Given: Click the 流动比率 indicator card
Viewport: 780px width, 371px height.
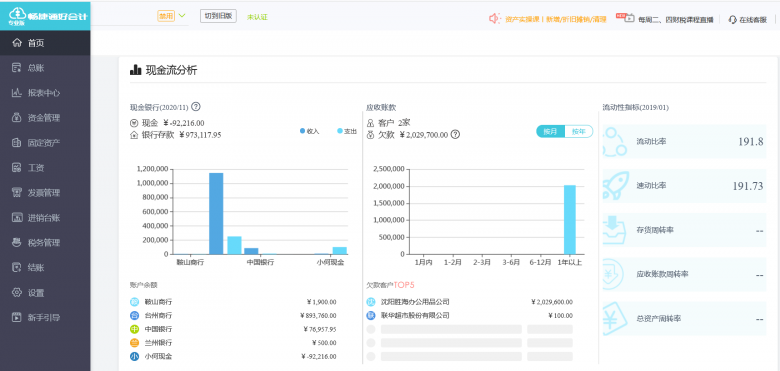Looking at the screenshot, I should tap(684, 142).
